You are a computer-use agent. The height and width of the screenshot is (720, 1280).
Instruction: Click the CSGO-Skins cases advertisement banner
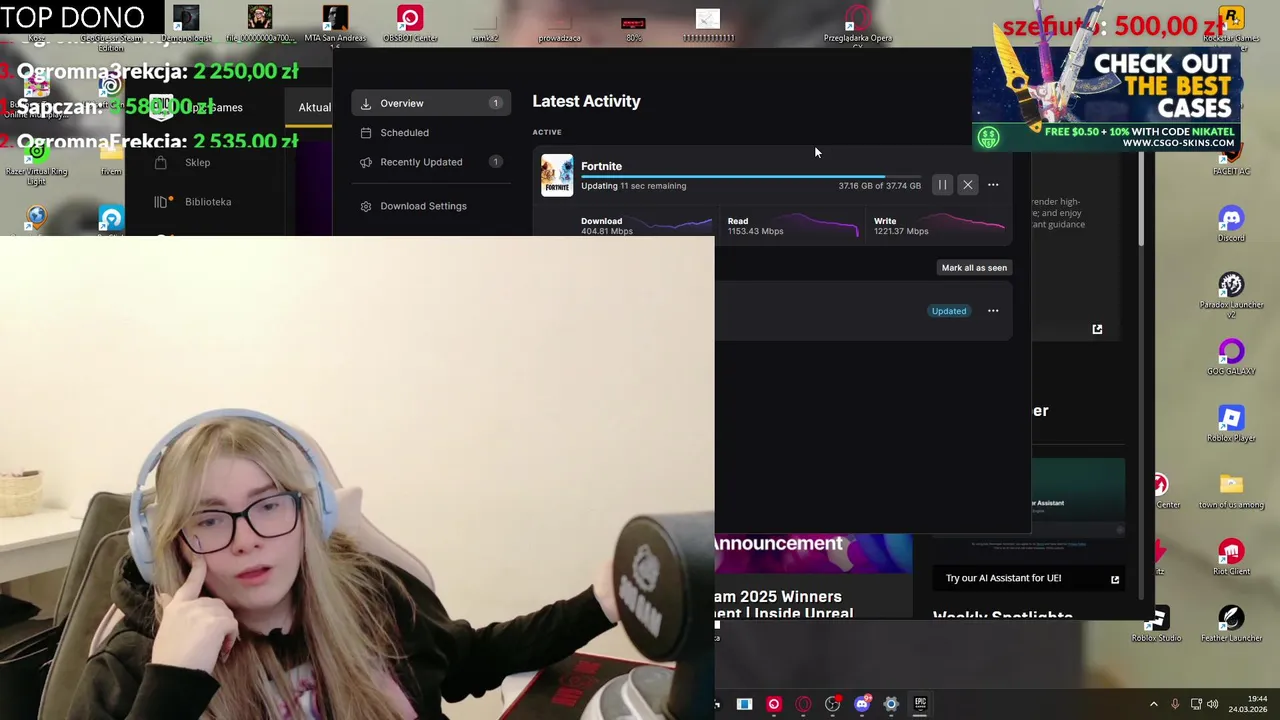pos(1108,100)
